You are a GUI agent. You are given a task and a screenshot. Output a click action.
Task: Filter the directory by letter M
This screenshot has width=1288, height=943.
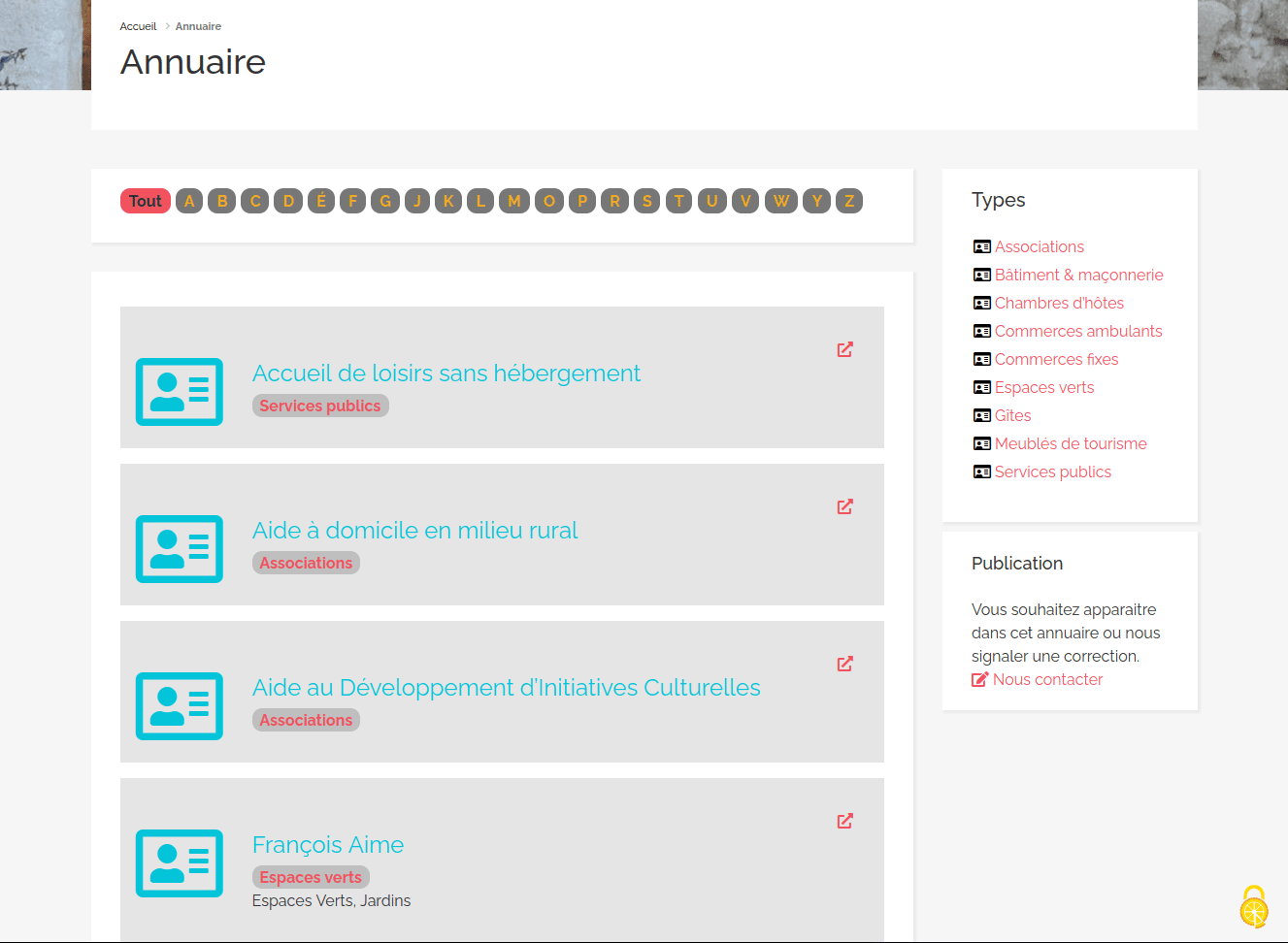(x=514, y=201)
